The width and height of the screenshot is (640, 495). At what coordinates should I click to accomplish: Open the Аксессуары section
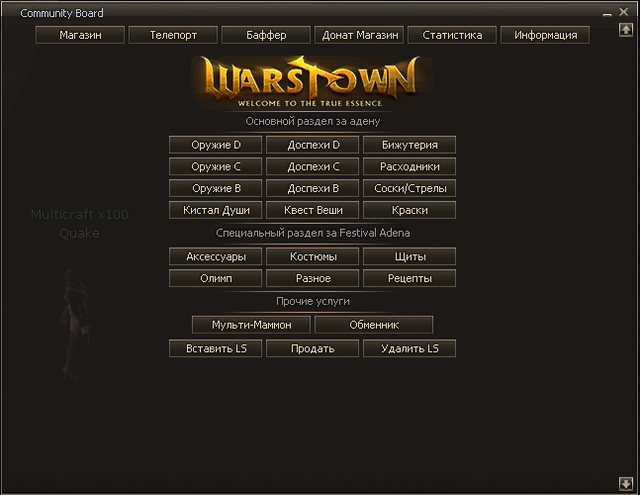point(216,256)
